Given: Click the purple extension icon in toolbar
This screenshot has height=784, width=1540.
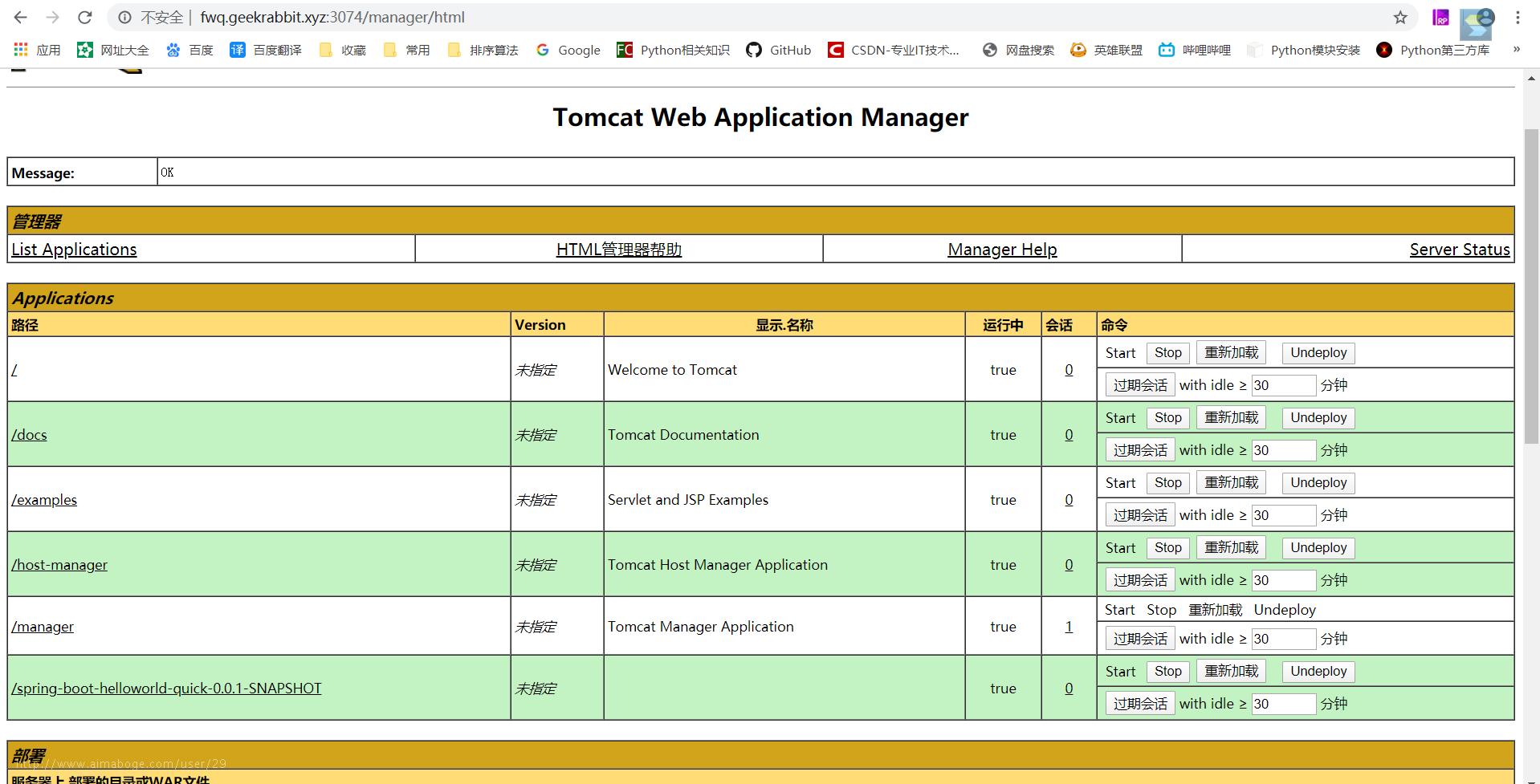Looking at the screenshot, I should click(1441, 17).
